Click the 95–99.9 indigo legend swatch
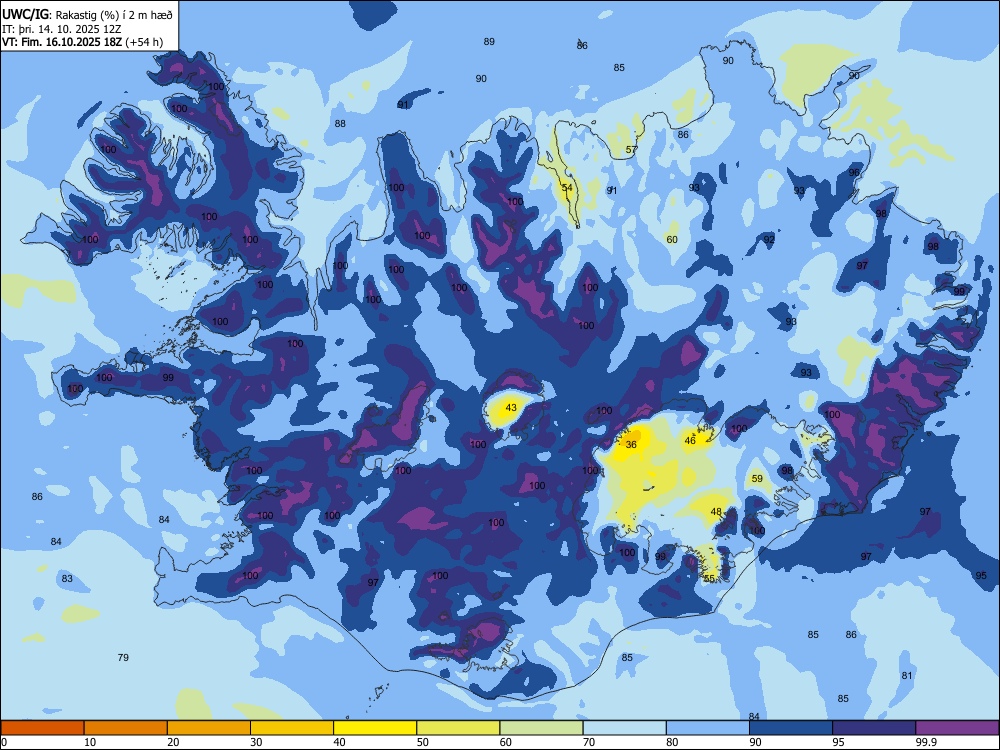Image resolution: width=1000 pixels, height=750 pixels. [874, 728]
